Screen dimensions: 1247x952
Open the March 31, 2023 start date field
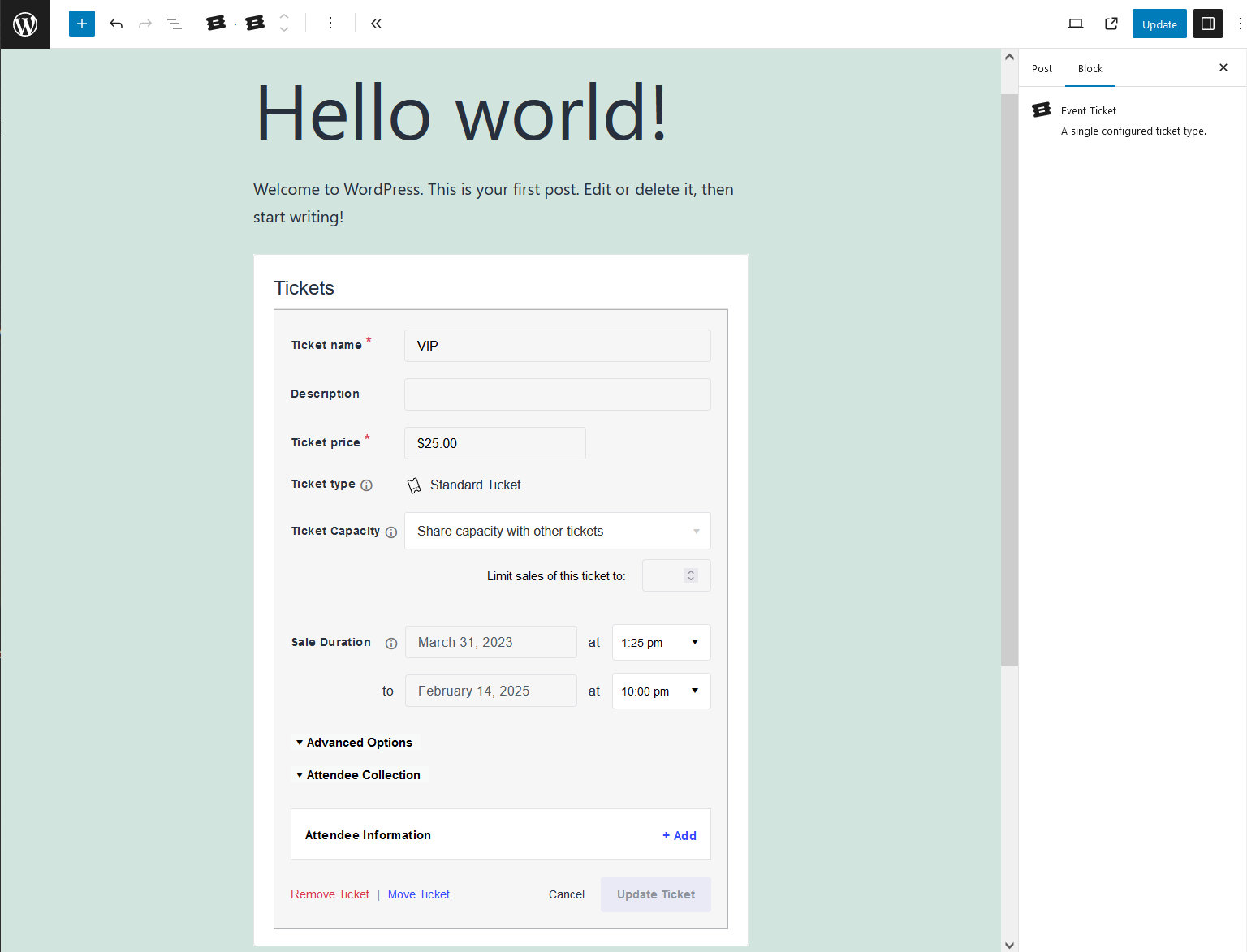coord(491,642)
